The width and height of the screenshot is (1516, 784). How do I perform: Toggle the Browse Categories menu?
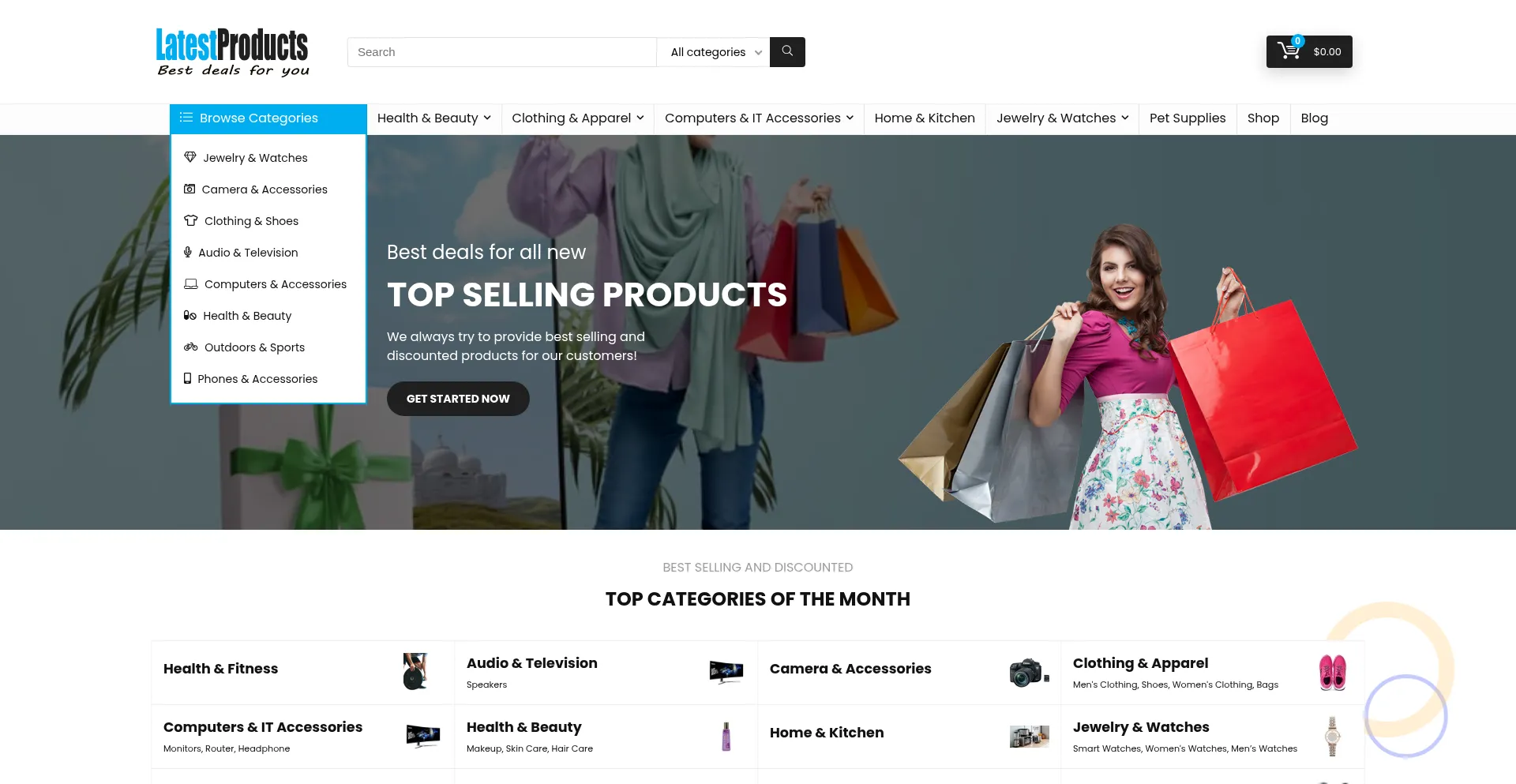click(268, 118)
